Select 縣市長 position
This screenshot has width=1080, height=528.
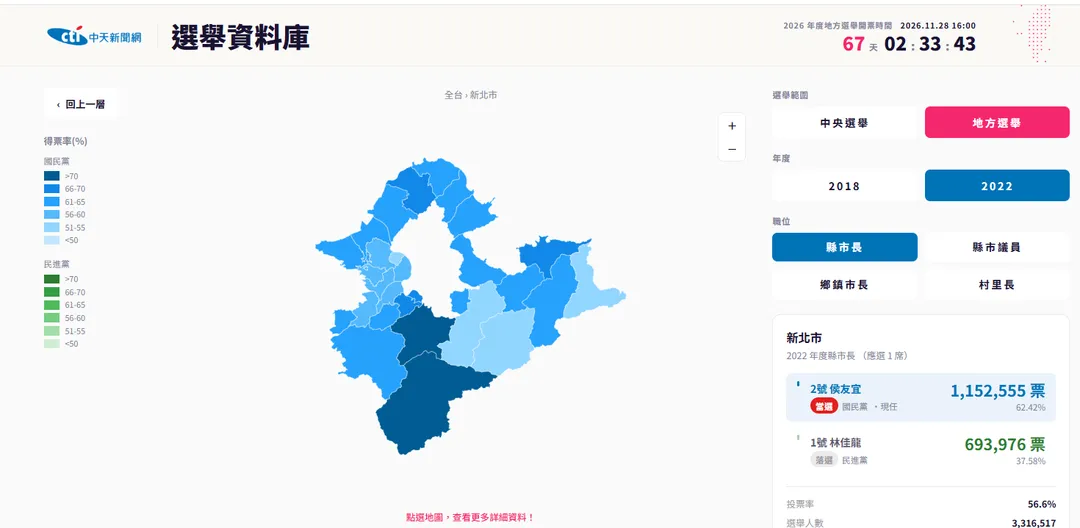point(844,247)
